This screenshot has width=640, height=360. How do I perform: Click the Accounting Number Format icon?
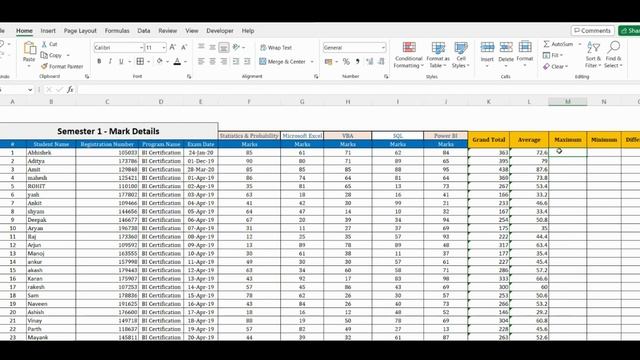point(329,62)
